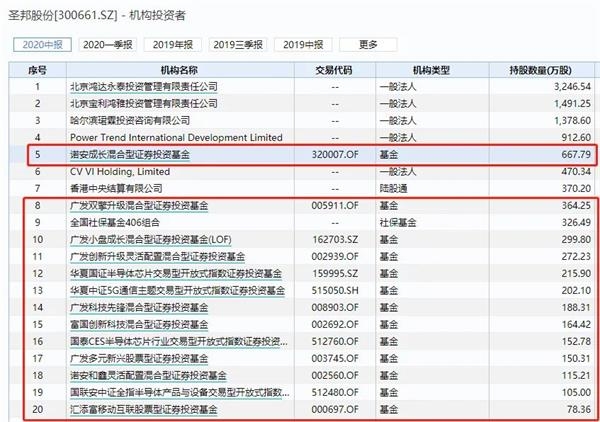Image resolution: width=600 pixels, height=422 pixels.
Task: Click trading code 008903.OF
Action: (x=335, y=307)
